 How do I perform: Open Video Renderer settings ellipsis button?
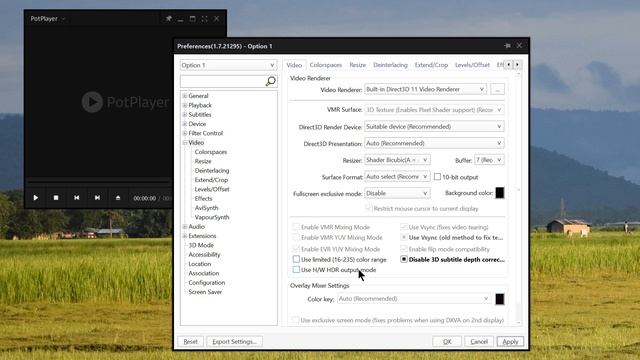[x=498, y=89]
